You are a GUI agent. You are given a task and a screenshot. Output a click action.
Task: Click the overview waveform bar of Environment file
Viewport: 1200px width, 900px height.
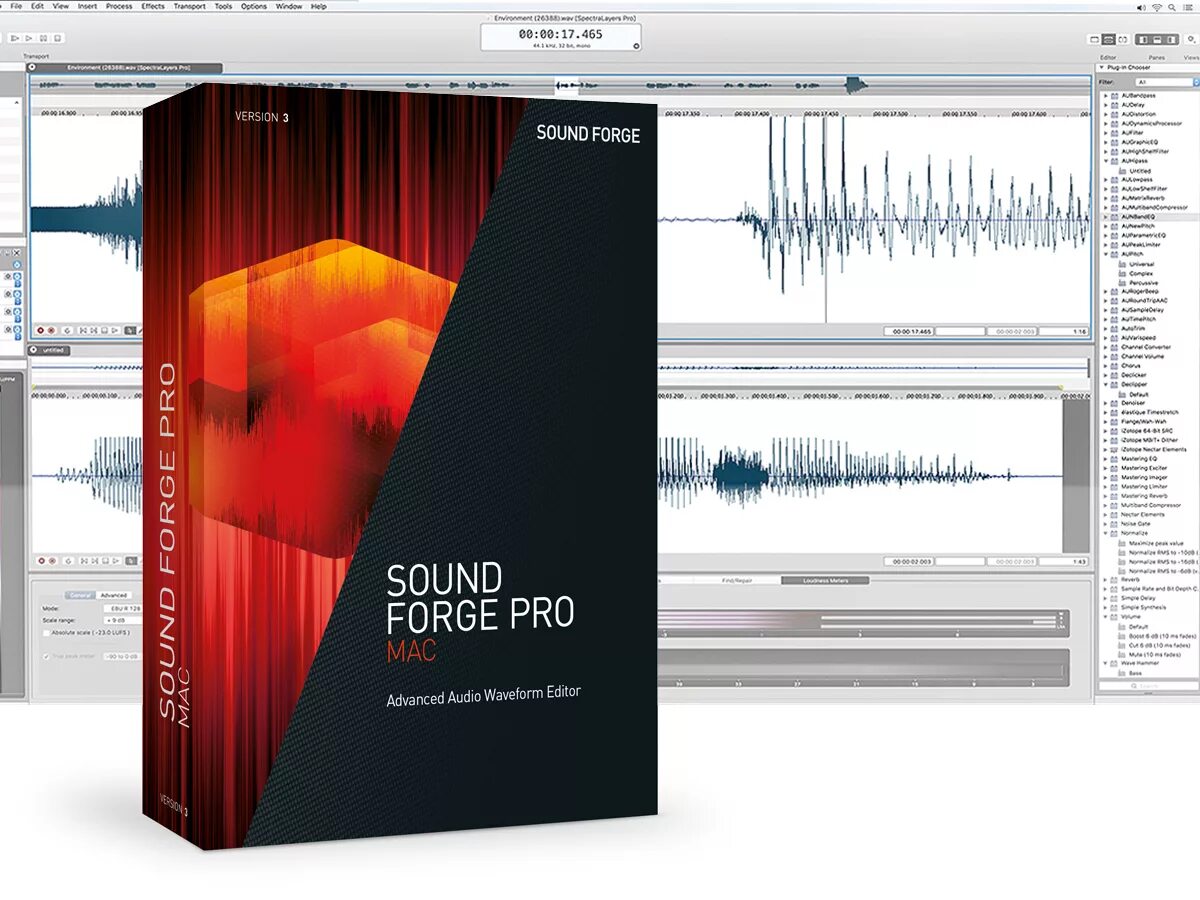[560, 86]
